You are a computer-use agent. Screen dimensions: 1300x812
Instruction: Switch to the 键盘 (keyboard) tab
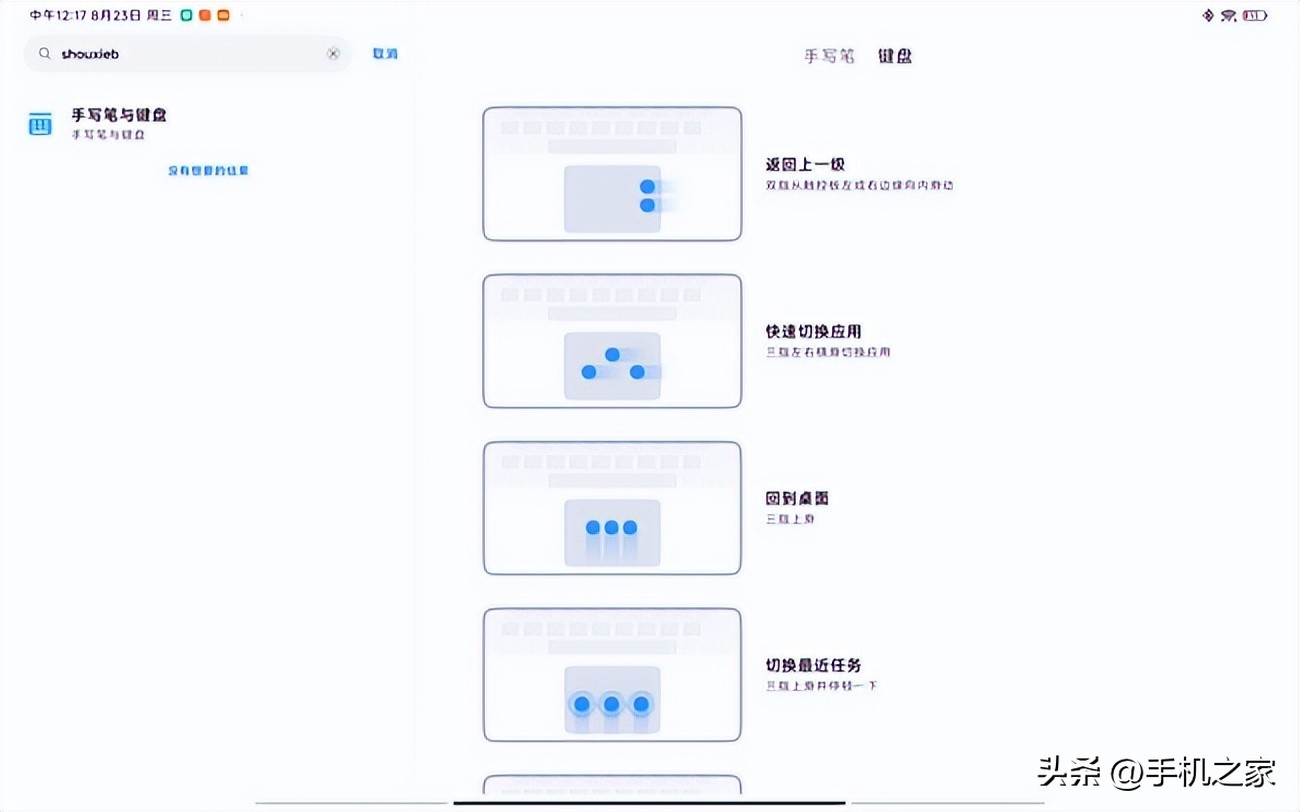pyautogui.click(x=894, y=56)
